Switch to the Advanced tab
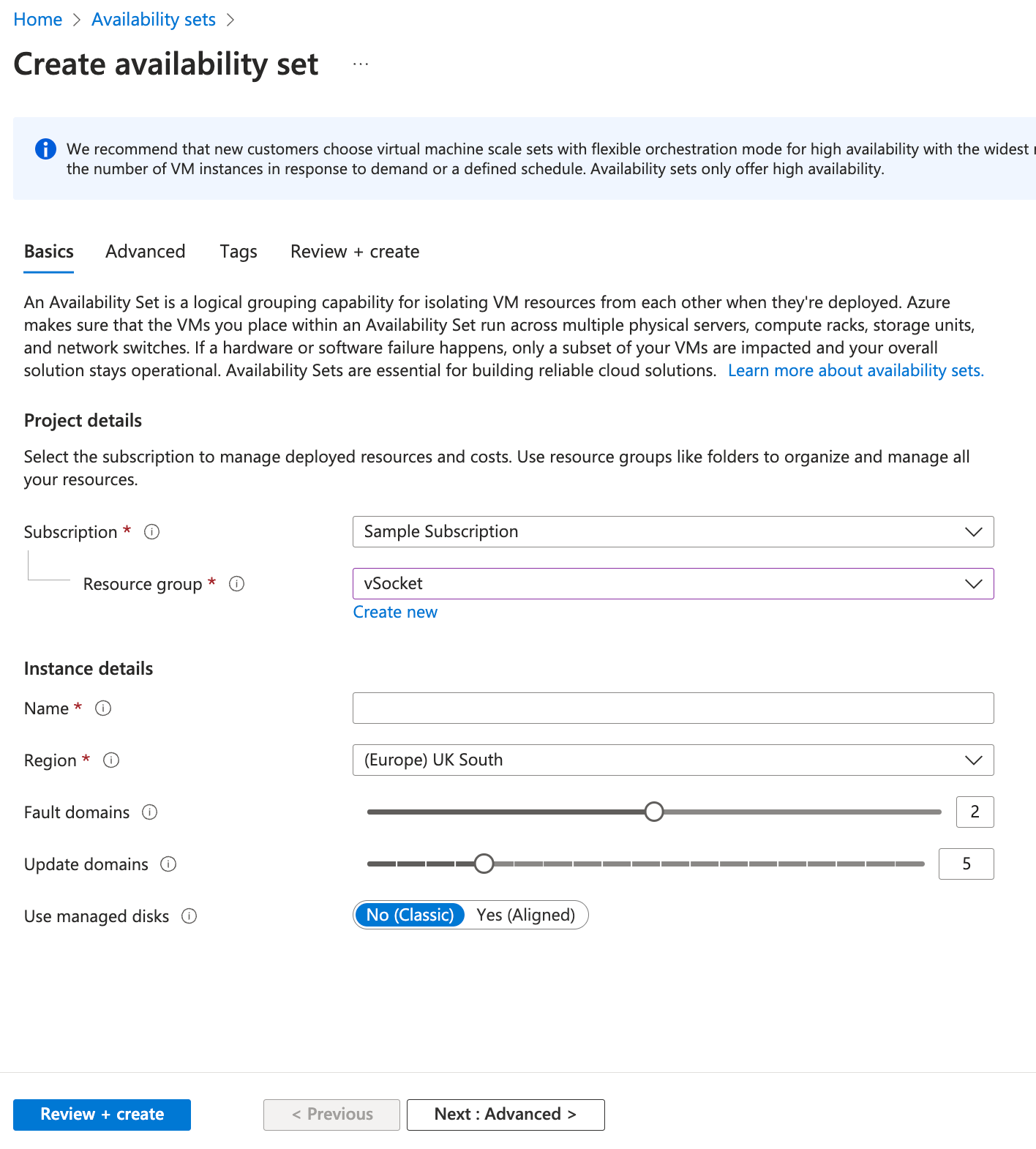This screenshot has width=1036, height=1149. [145, 252]
